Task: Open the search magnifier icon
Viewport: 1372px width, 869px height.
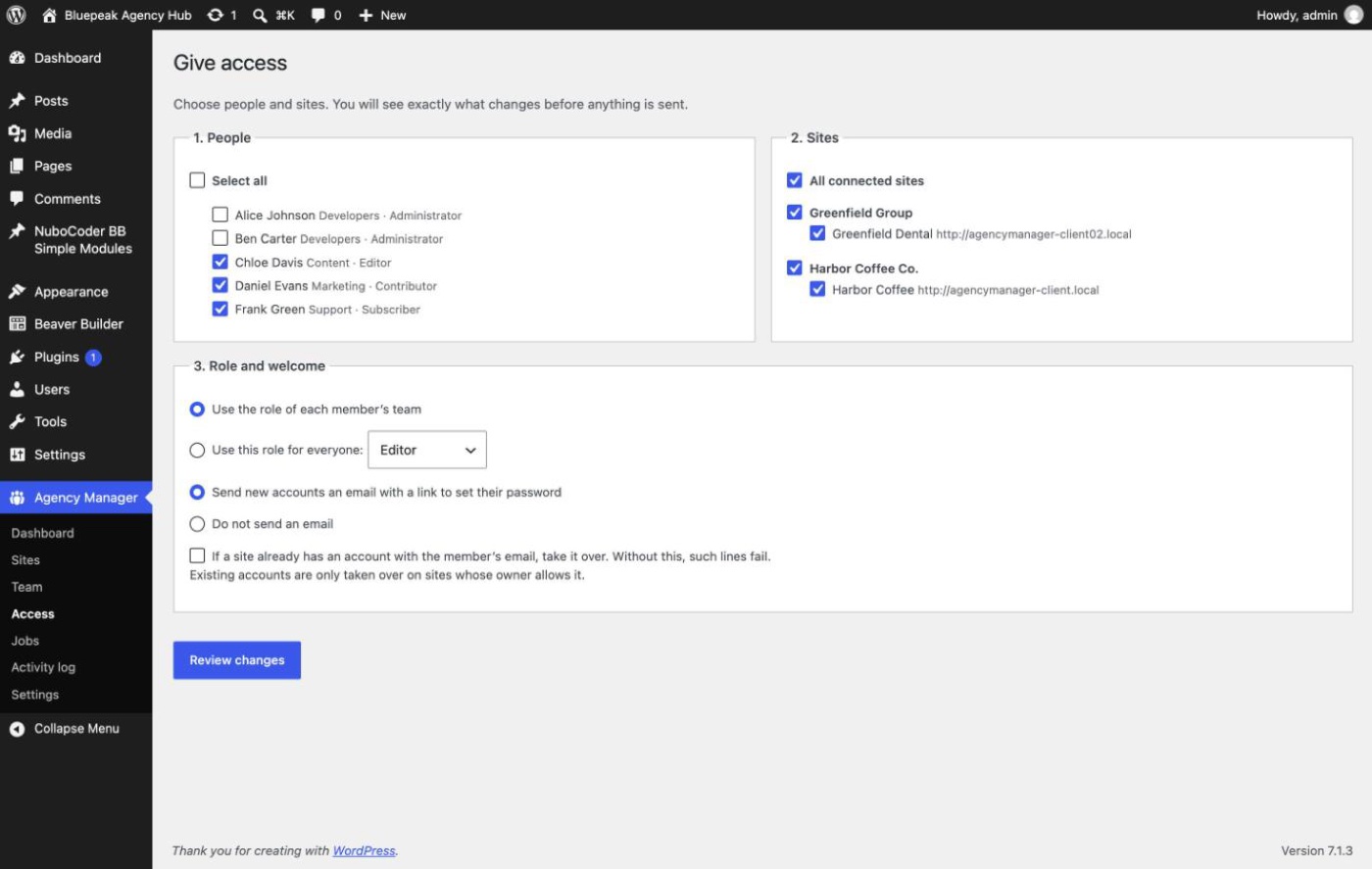Action: (260, 15)
